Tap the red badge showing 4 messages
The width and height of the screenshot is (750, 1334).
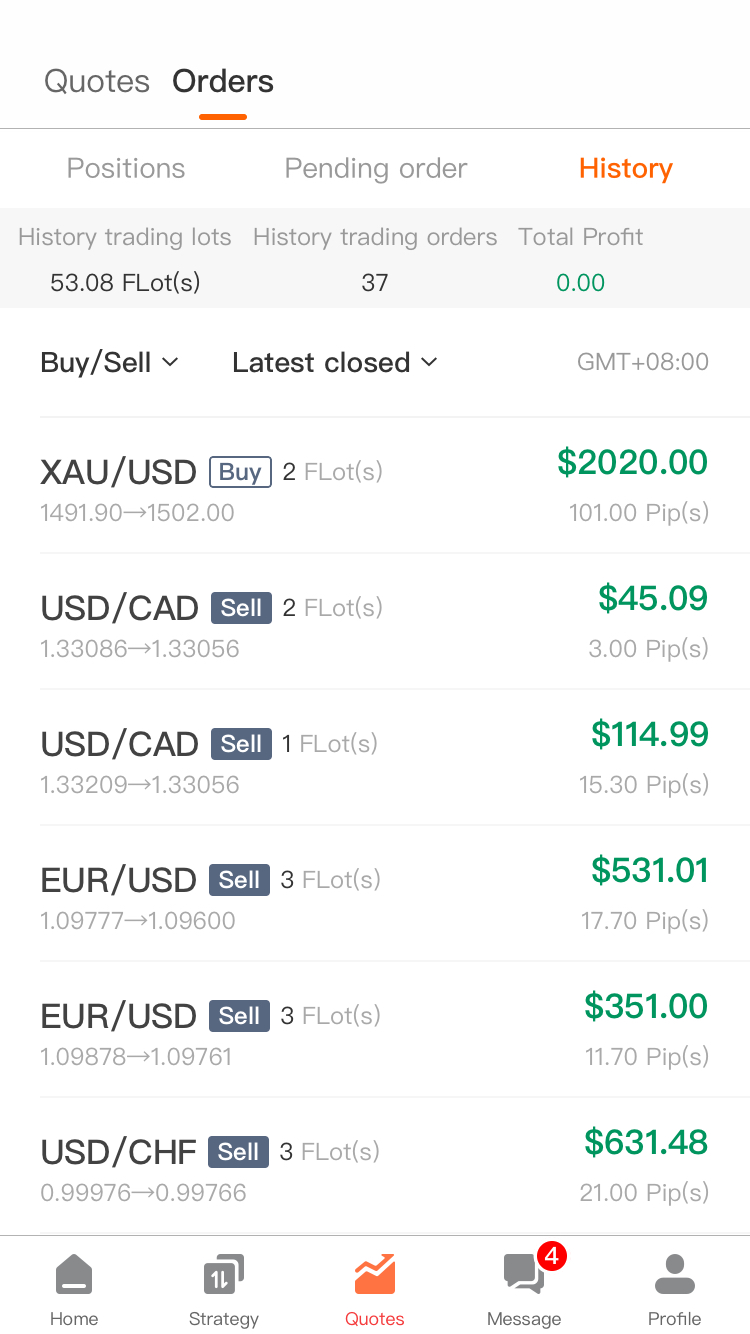[552, 1255]
